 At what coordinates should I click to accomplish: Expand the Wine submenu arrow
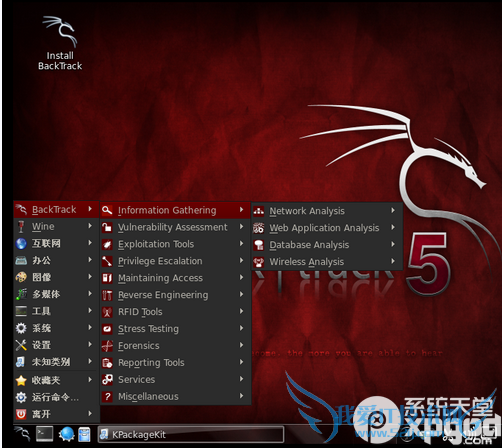coord(90,226)
